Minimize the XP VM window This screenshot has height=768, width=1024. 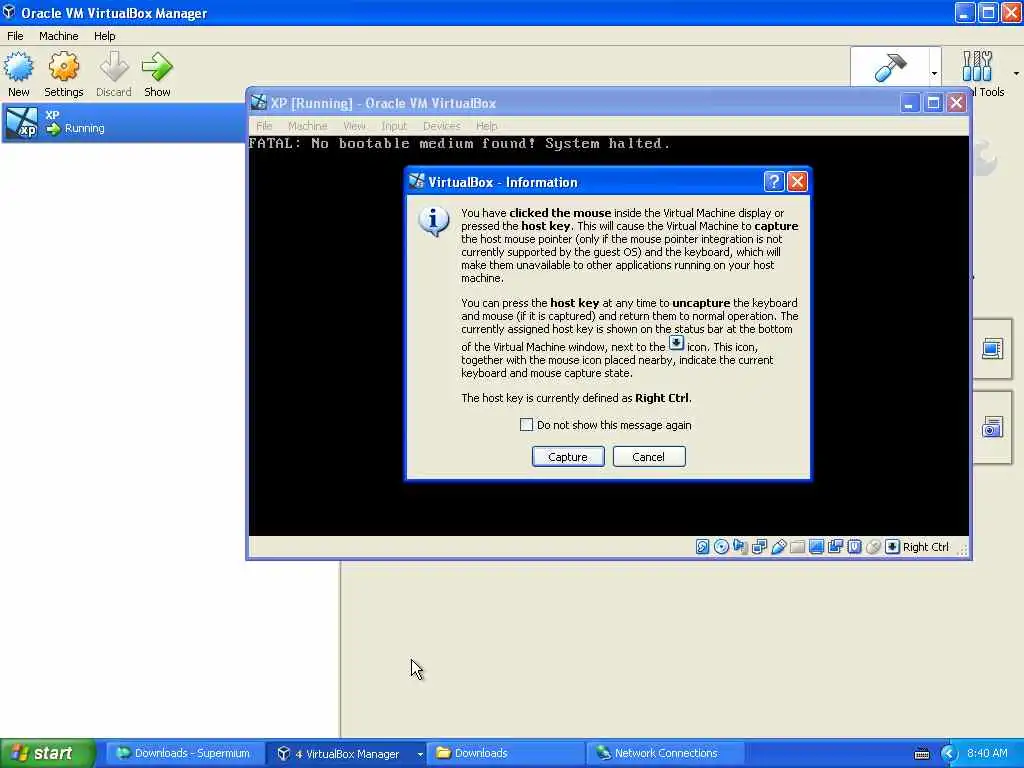point(909,103)
